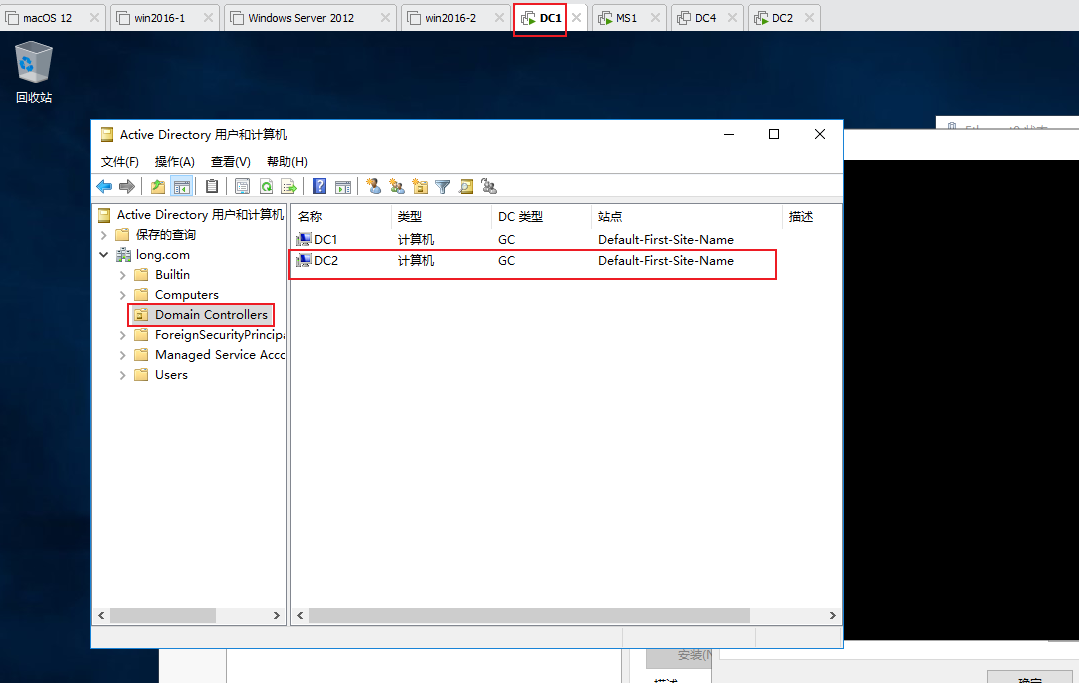The height and width of the screenshot is (683, 1079).
Task: Click the DC1 computer icon in the list
Action: coord(303,239)
